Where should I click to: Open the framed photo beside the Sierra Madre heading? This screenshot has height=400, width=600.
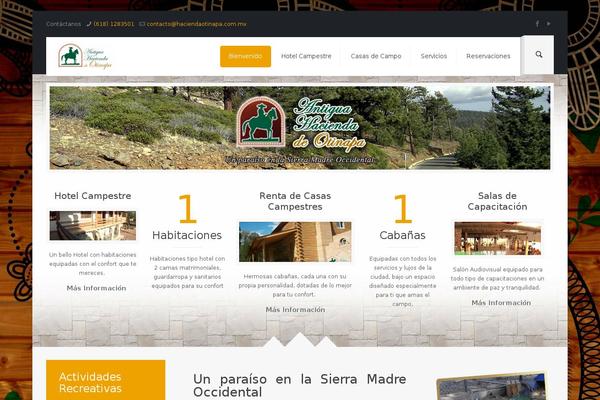coord(492,386)
